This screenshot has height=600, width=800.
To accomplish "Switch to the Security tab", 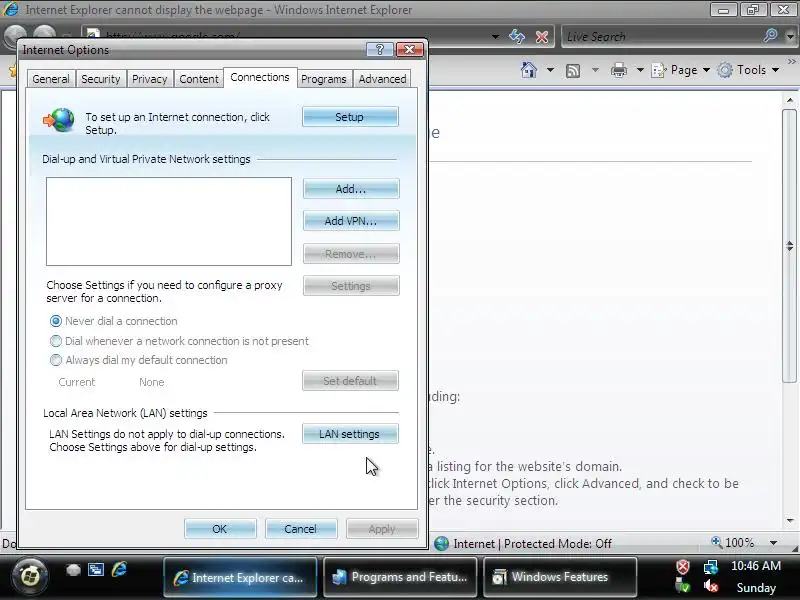I will pos(101,79).
